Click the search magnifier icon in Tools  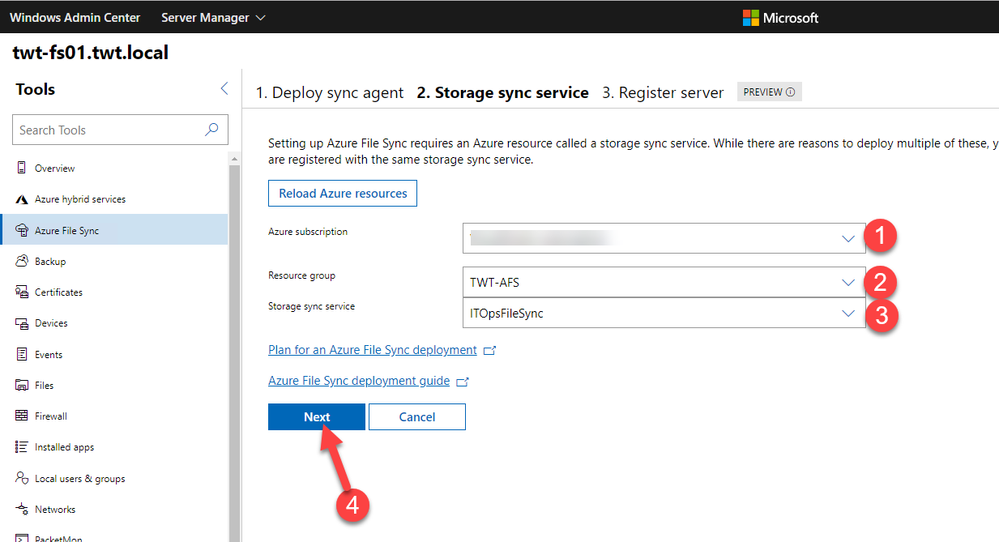point(212,129)
